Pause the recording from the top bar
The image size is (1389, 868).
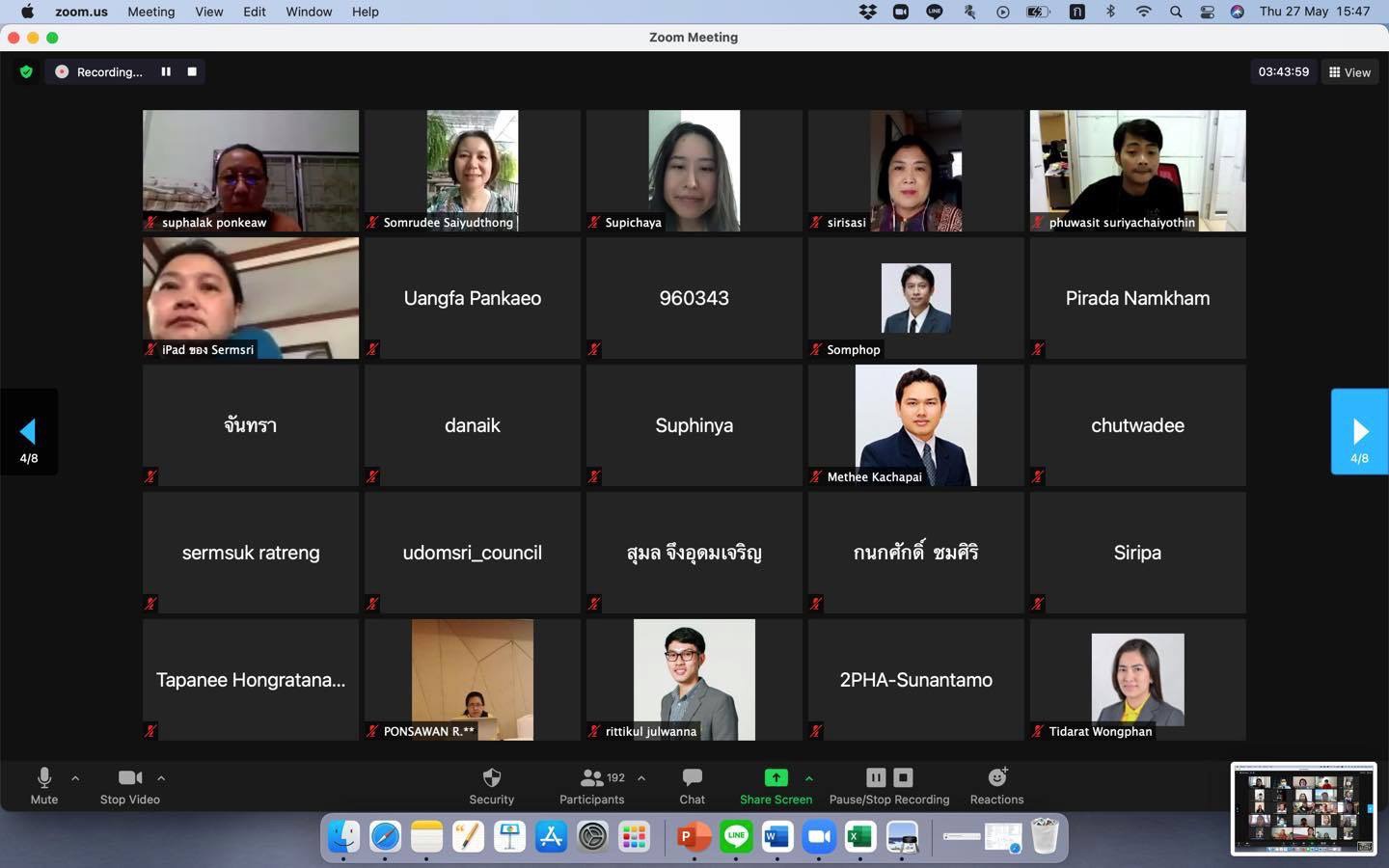point(166,71)
